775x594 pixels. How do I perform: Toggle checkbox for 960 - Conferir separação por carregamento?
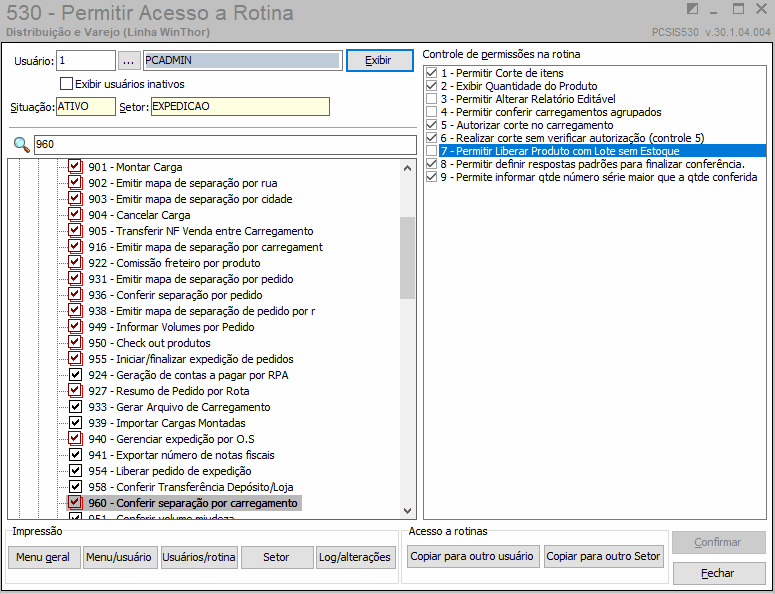(x=75, y=503)
